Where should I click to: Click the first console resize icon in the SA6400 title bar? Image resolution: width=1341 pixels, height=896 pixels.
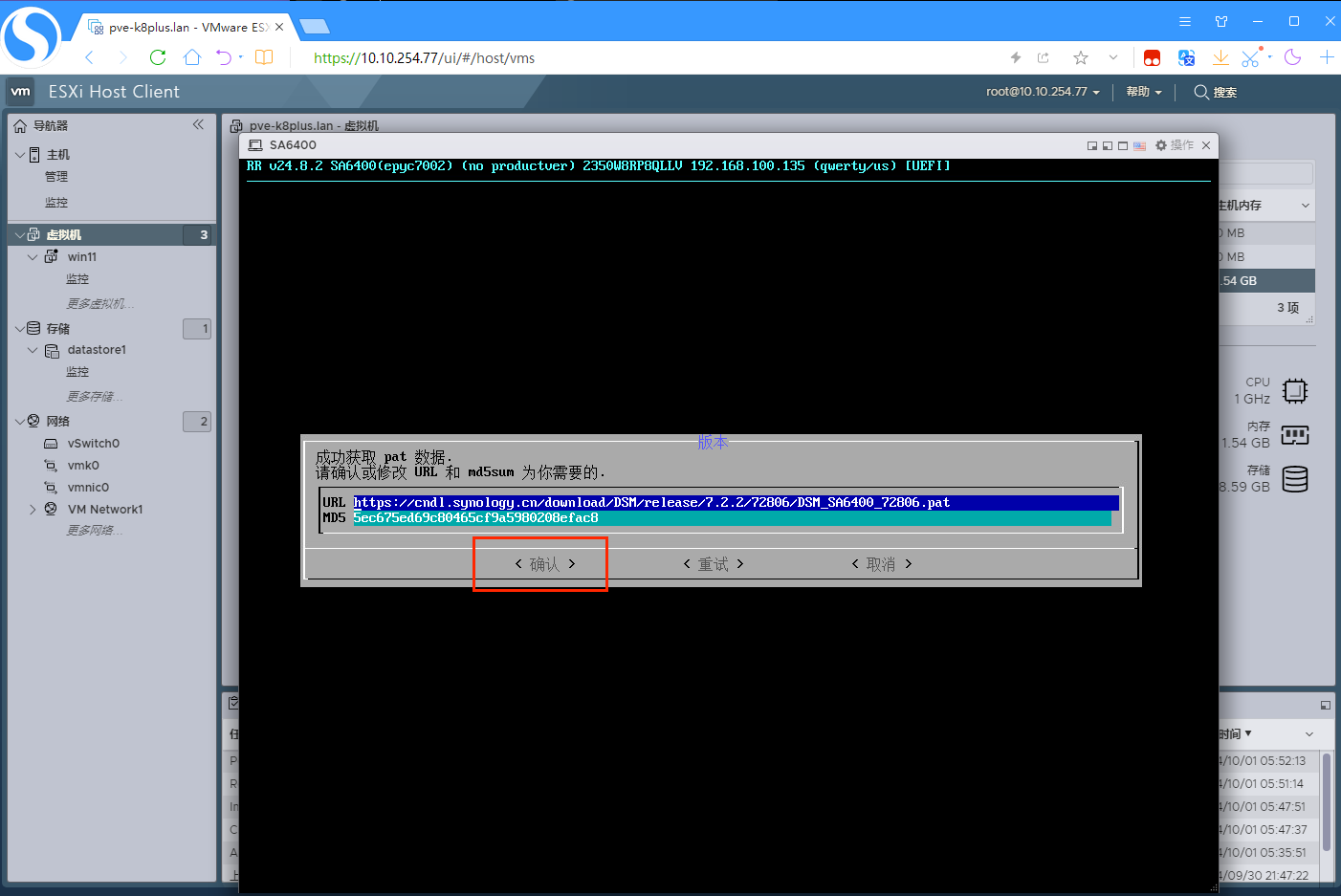[x=1092, y=145]
